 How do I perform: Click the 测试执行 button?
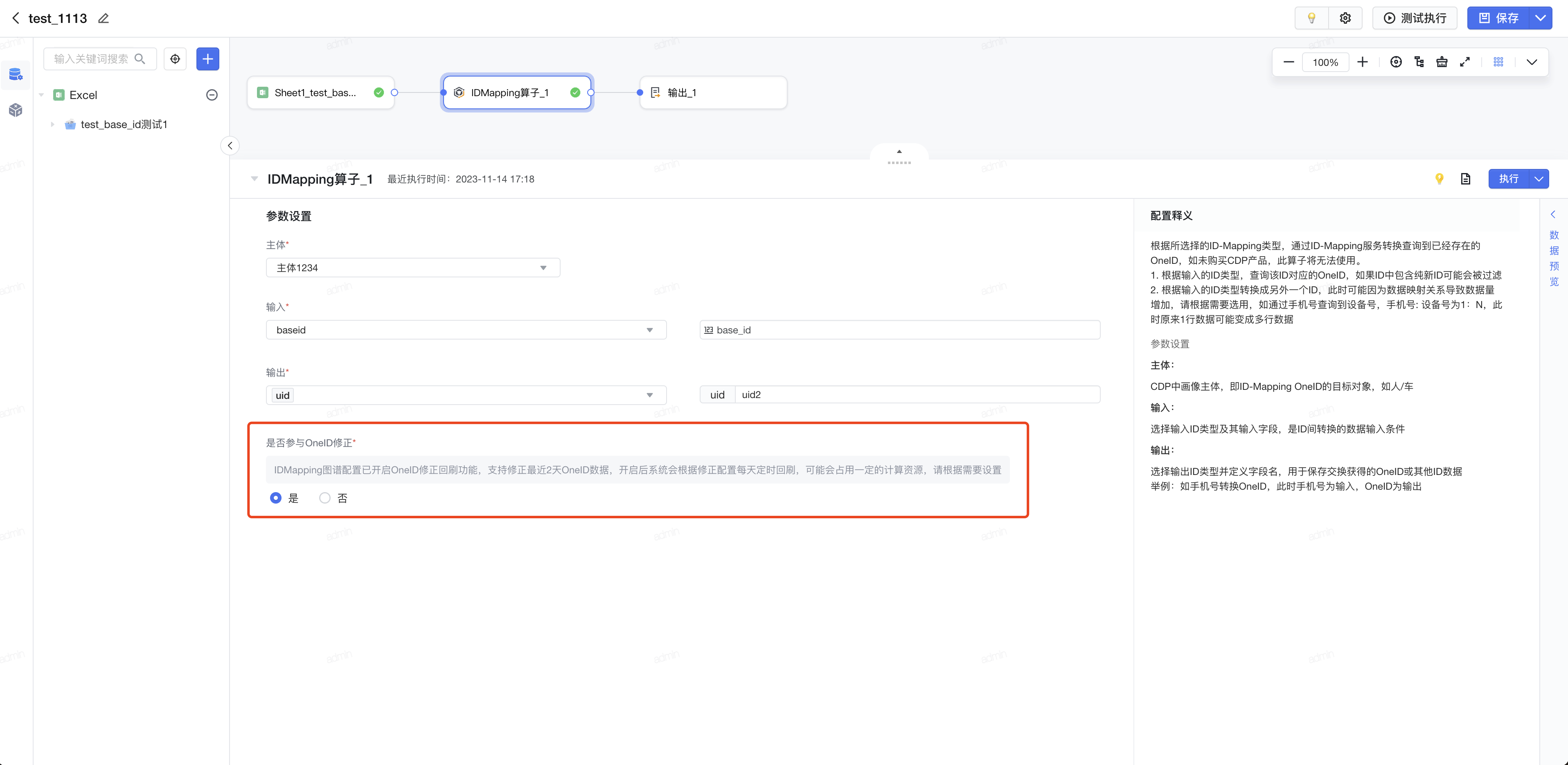(1415, 18)
